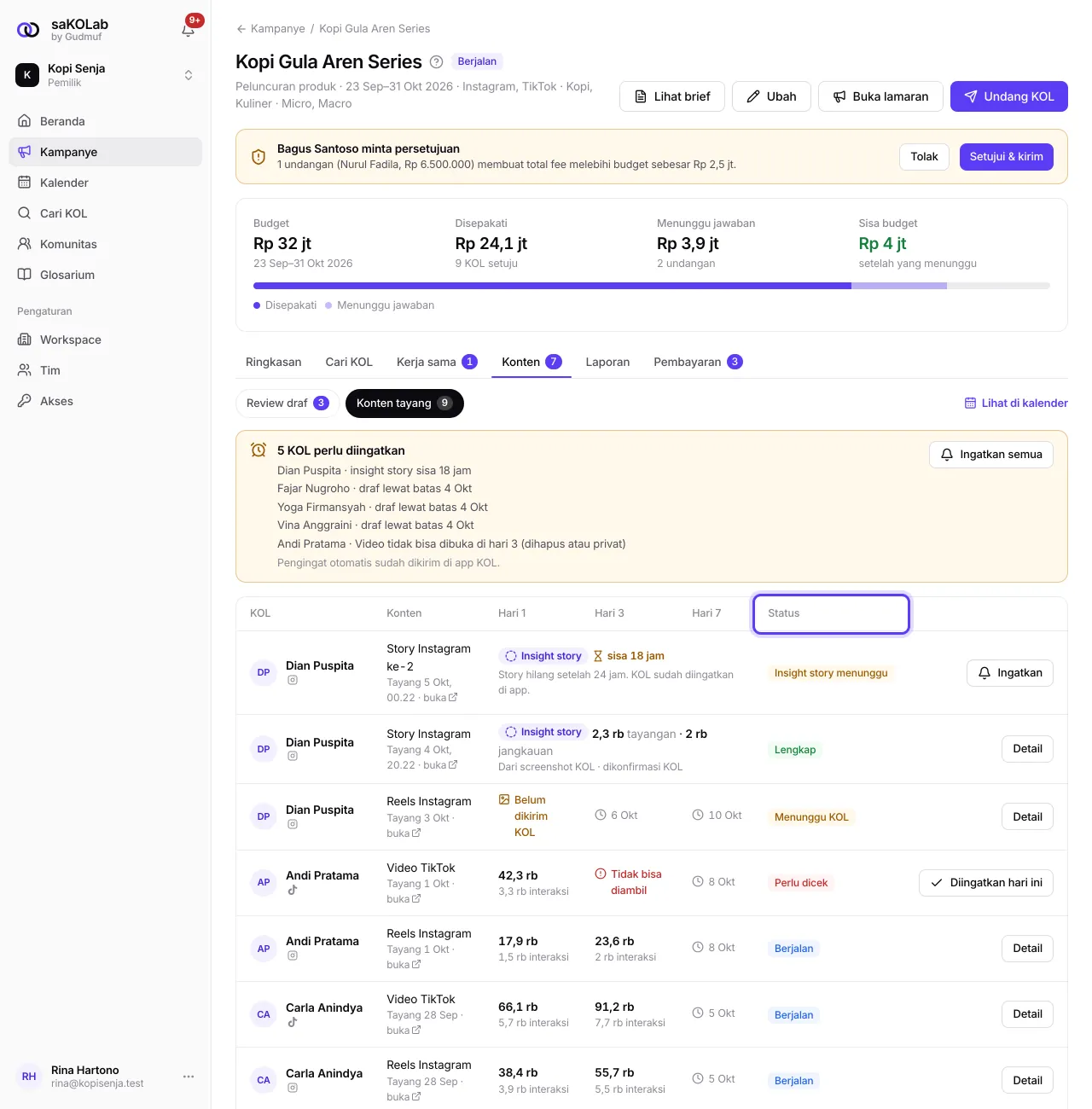
Task: Open Detail for Andi Pratama Reels Instagram
Action: pos(1027,949)
